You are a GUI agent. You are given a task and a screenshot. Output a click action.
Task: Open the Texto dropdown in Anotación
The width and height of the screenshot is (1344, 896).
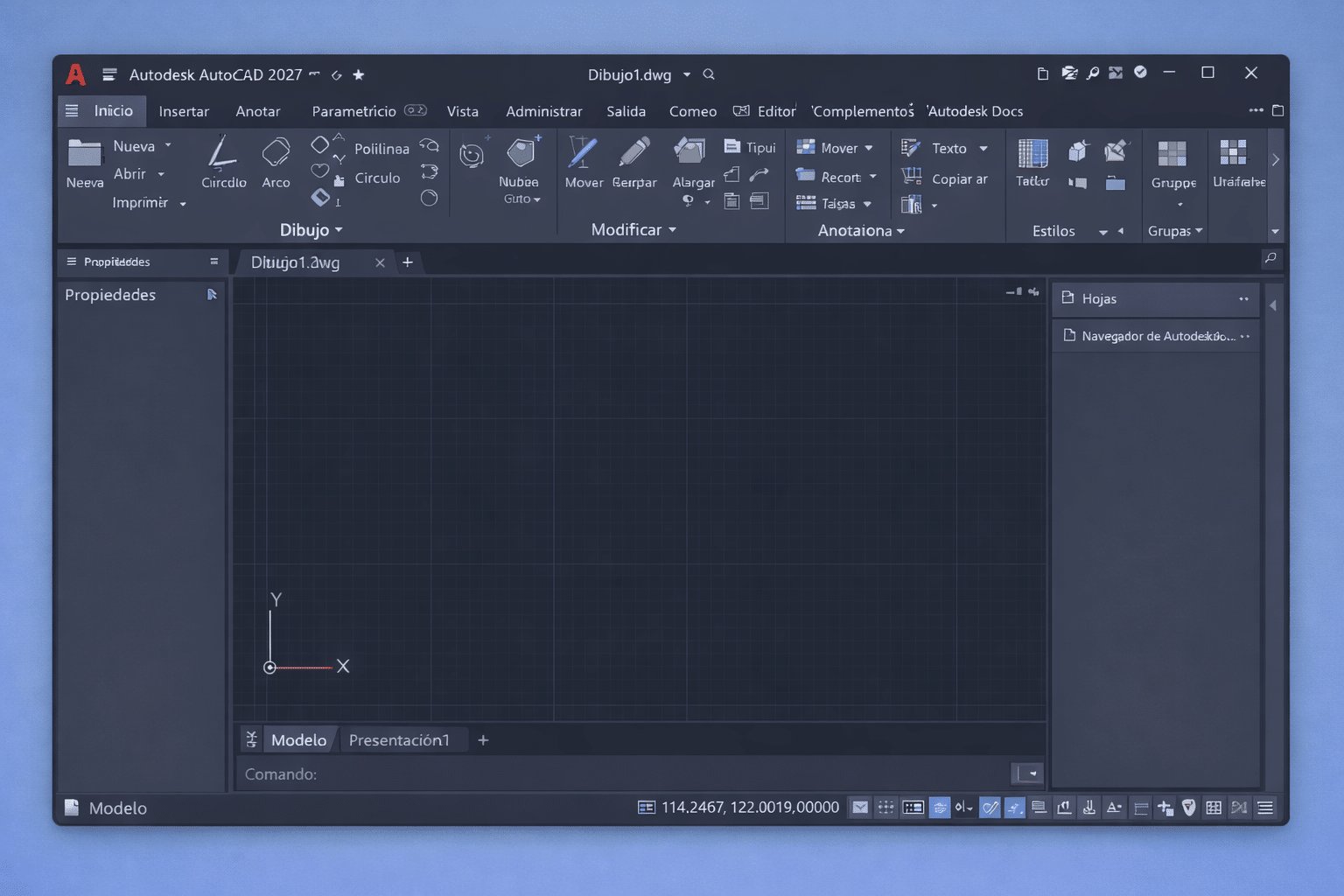tap(984, 148)
